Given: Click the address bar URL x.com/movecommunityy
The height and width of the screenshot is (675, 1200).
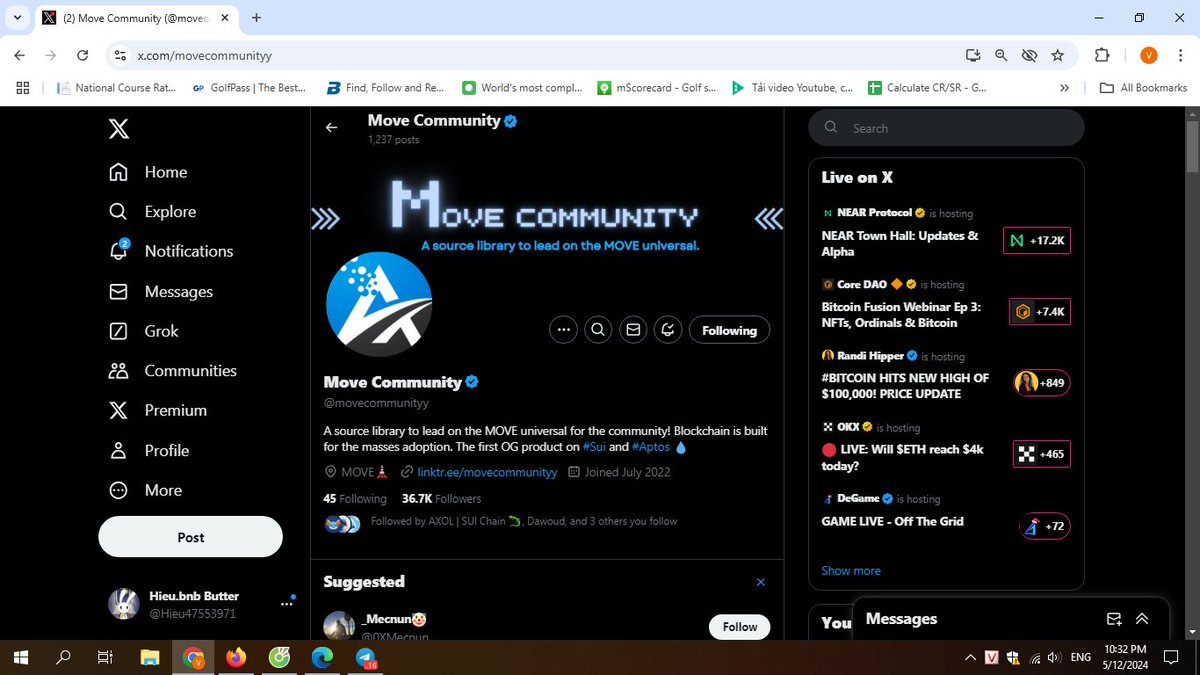Looking at the screenshot, I should (x=205, y=56).
